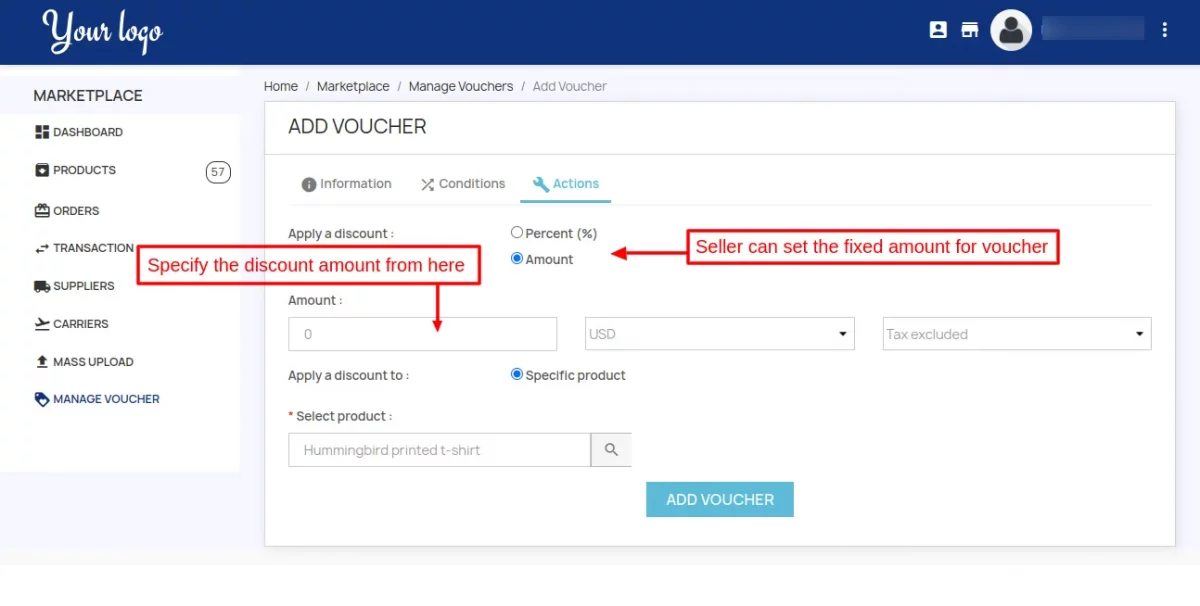Click the ADD VOUCHER button

pos(719,499)
